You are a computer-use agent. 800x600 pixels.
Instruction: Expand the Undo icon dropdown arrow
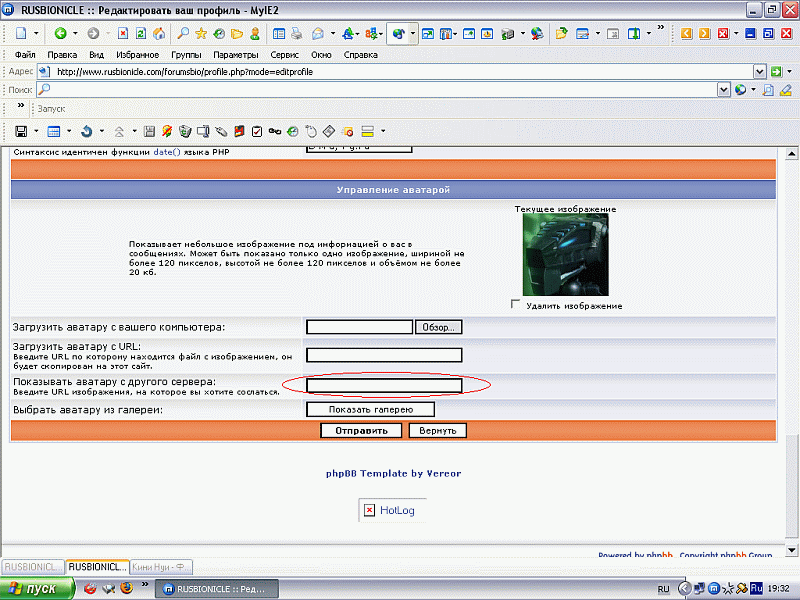click(102, 132)
